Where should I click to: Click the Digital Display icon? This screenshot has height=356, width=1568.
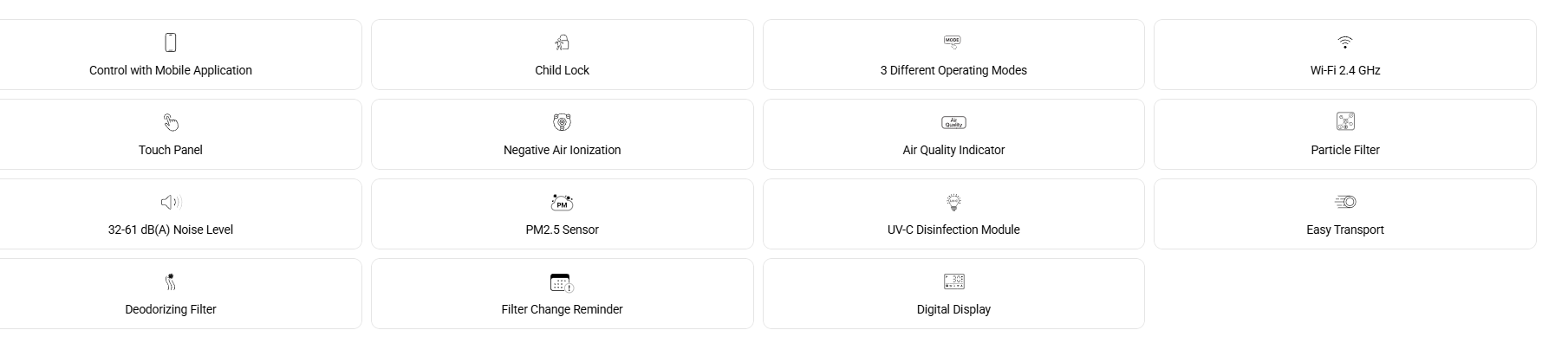click(953, 282)
